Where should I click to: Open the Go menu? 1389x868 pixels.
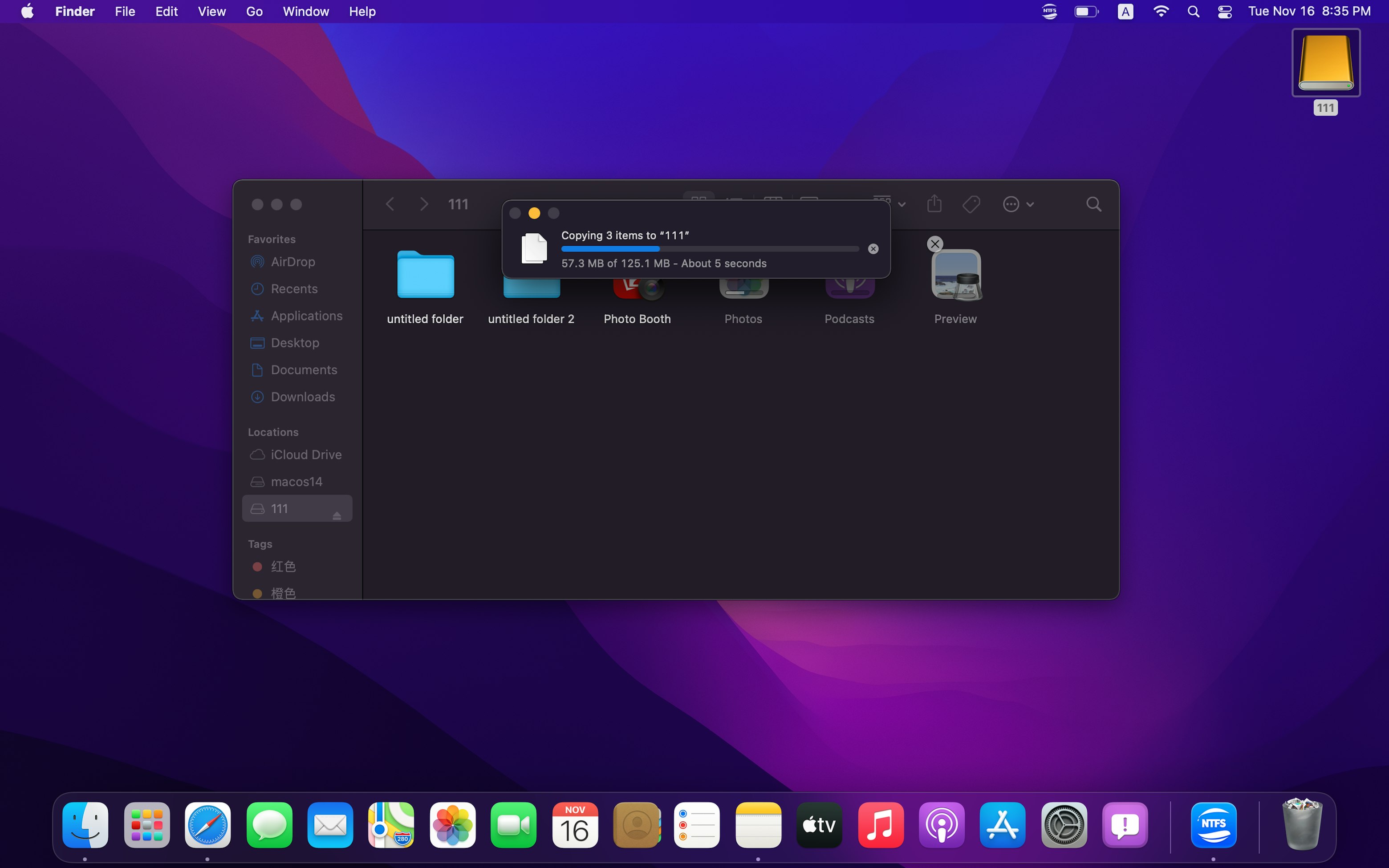pyautogui.click(x=253, y=11)
